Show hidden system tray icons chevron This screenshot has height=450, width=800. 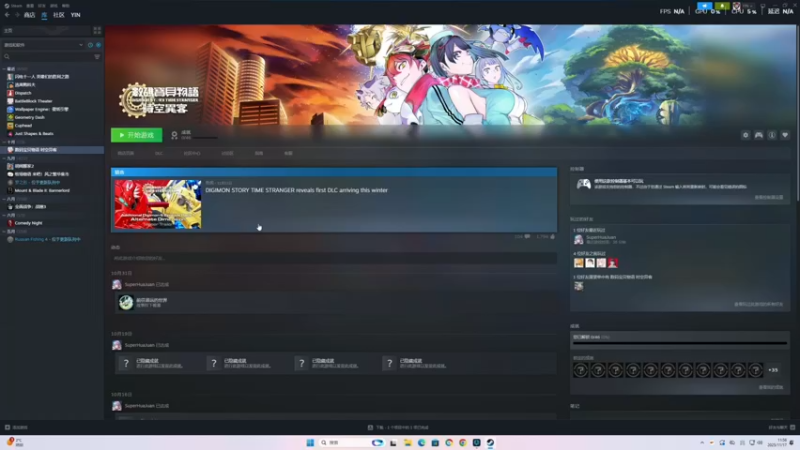[702, 442]
